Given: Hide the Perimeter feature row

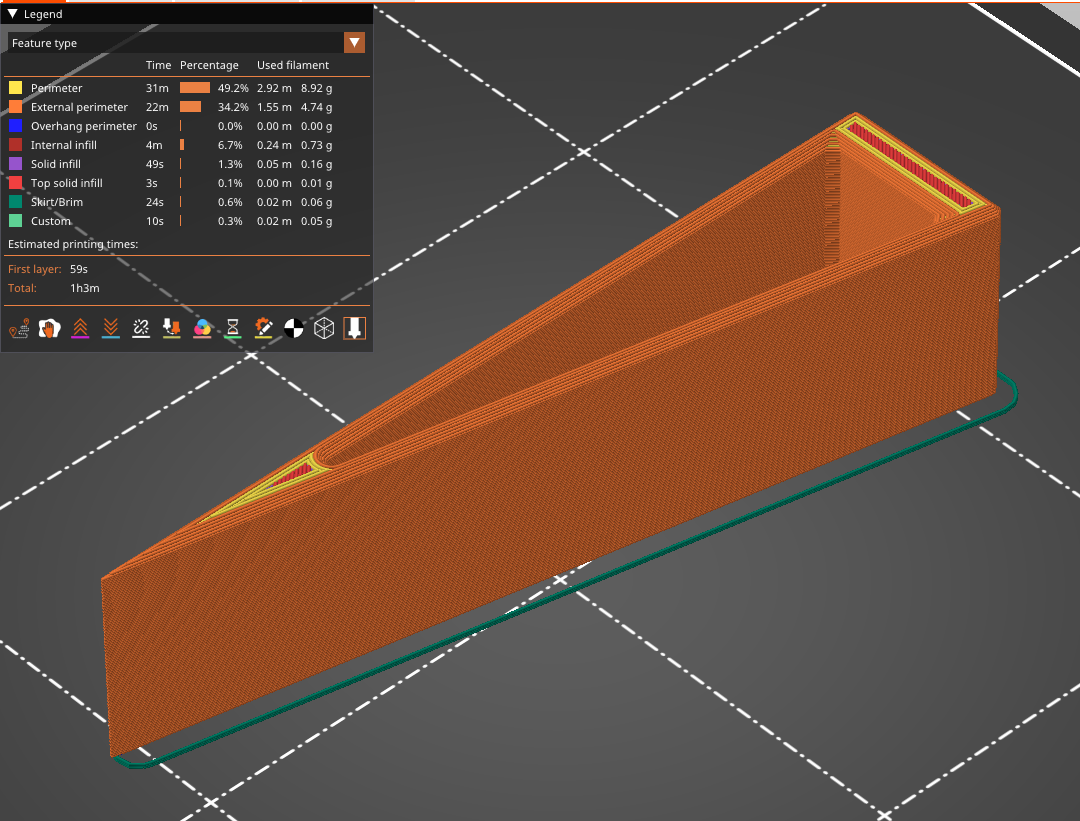Looking at the screenshot, I should point(187,88).
